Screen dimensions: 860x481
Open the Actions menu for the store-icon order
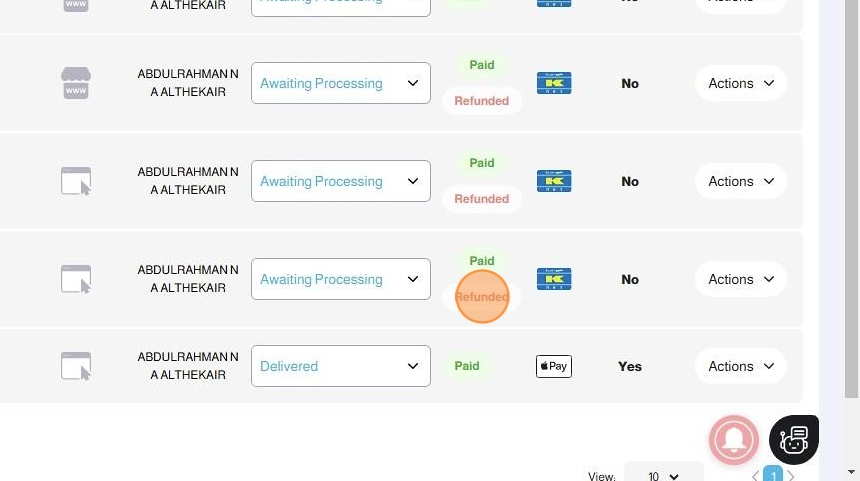click(740, 83)
